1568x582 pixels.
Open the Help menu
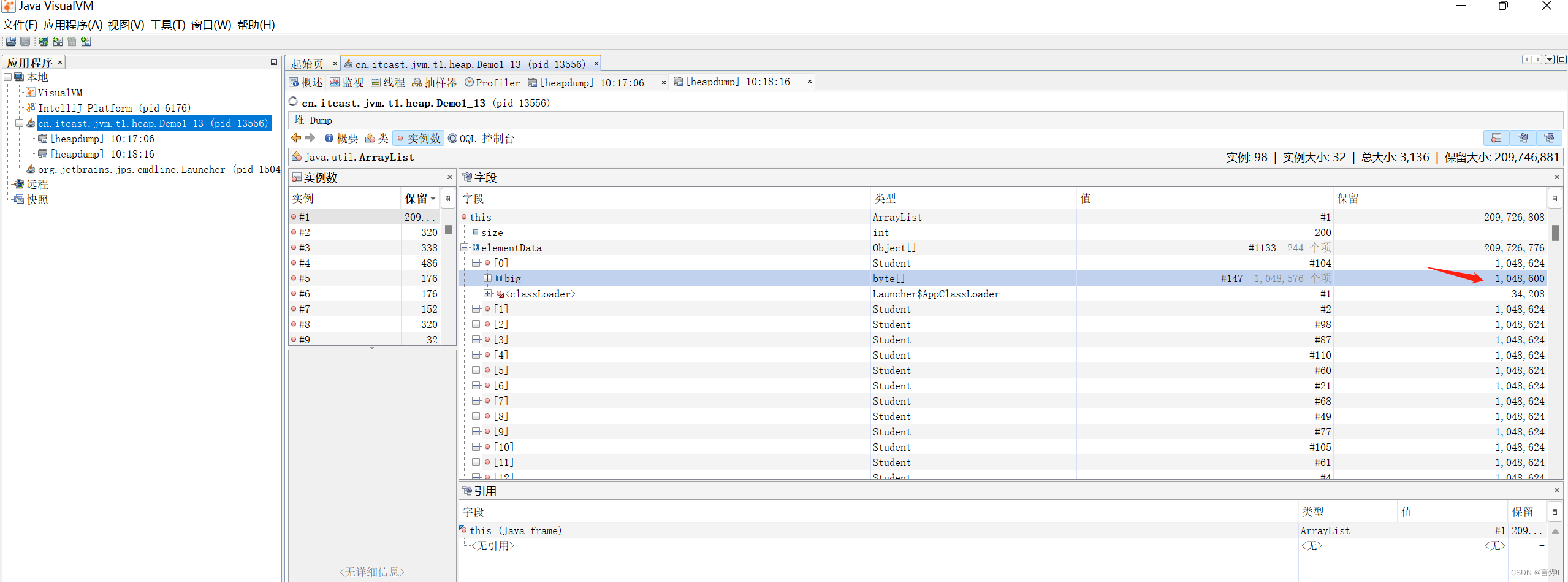(256, 25)
